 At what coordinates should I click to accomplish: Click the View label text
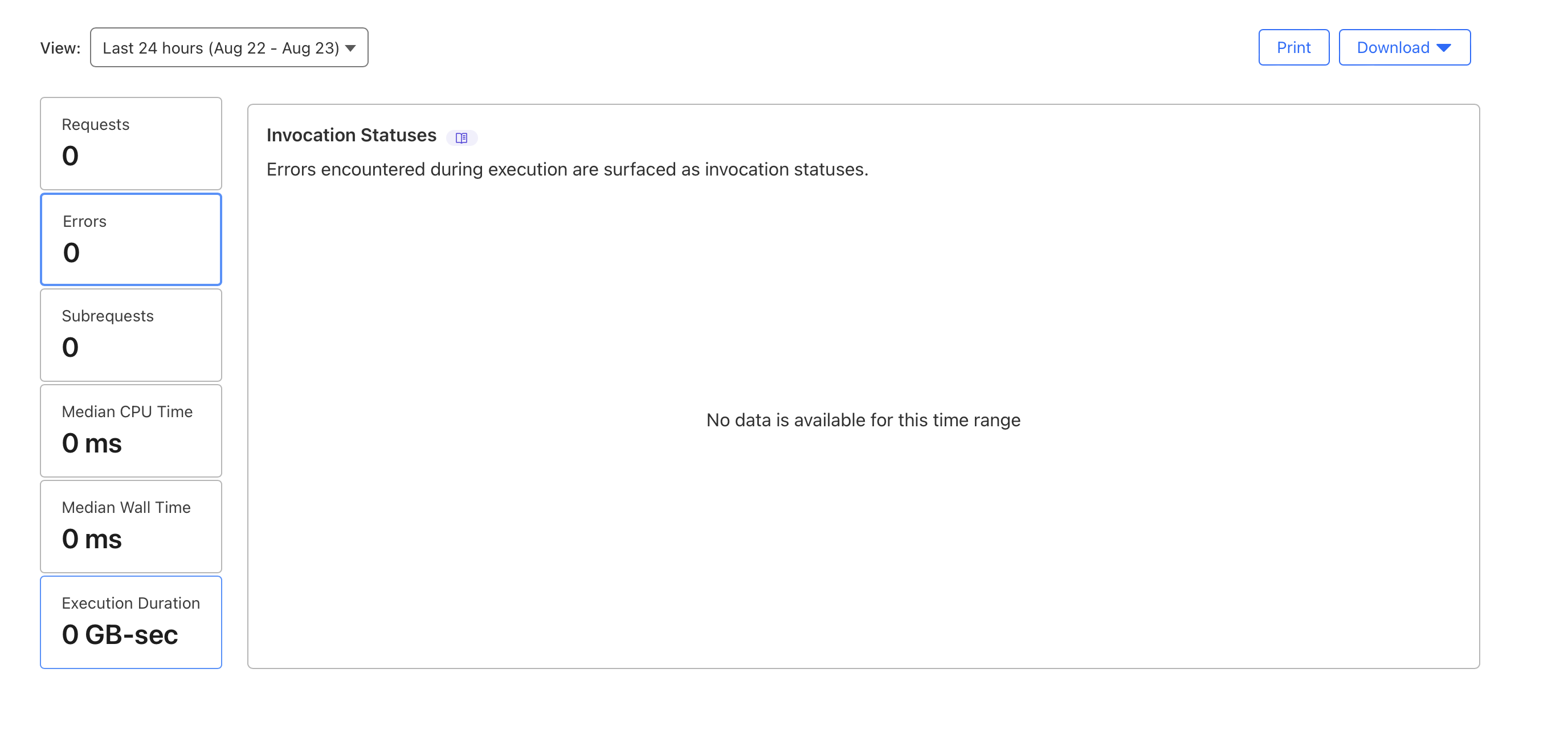(59, 47)
